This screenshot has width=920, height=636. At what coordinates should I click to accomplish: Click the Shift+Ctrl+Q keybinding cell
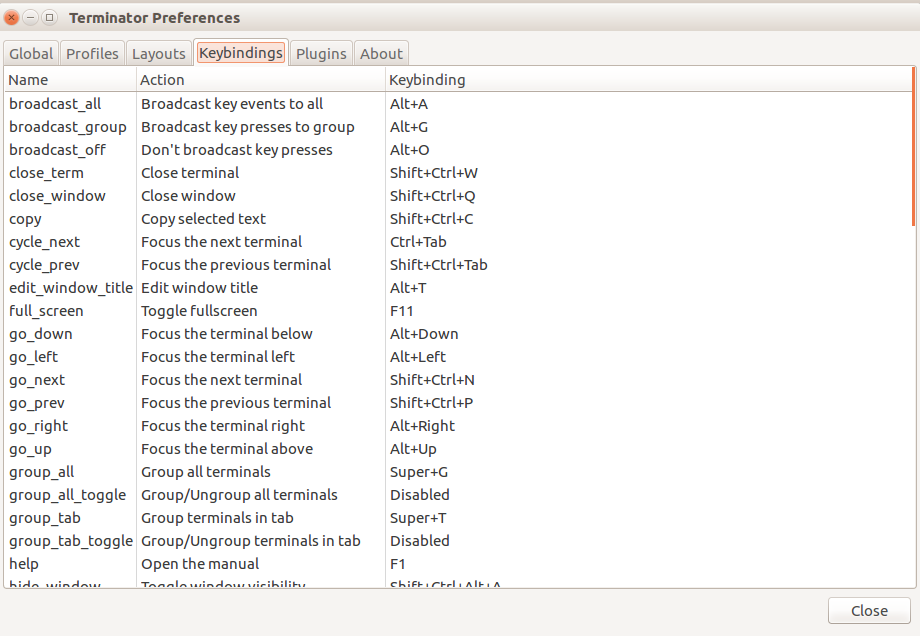[432, 196]
